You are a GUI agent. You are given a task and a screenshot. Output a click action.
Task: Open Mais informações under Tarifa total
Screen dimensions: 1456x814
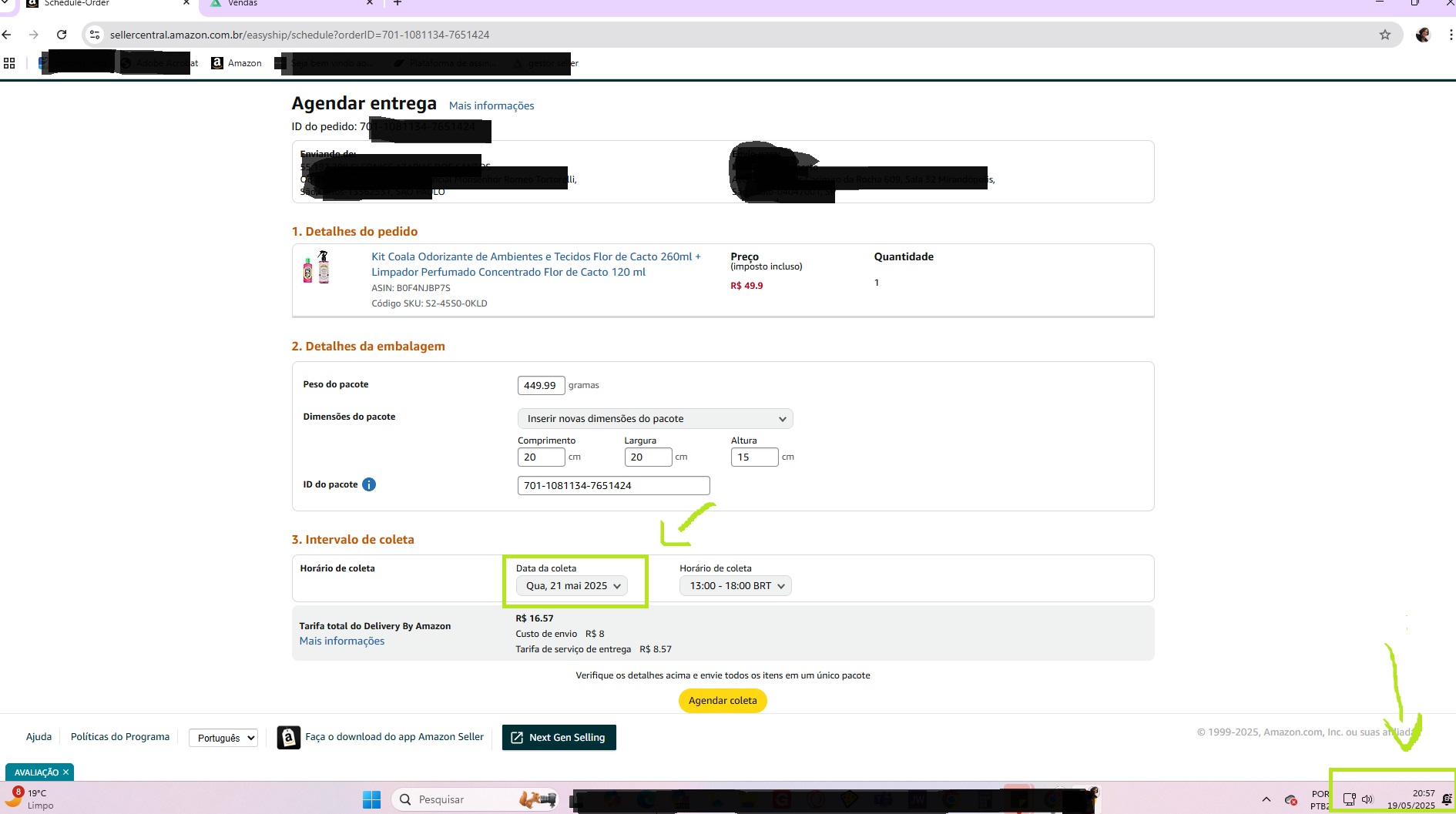[x=342, y=641]
